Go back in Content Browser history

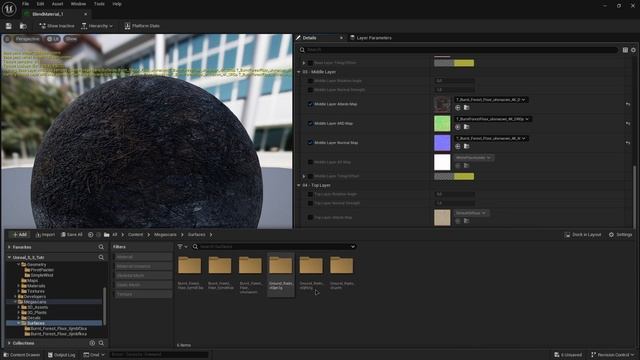pos(91,235)
